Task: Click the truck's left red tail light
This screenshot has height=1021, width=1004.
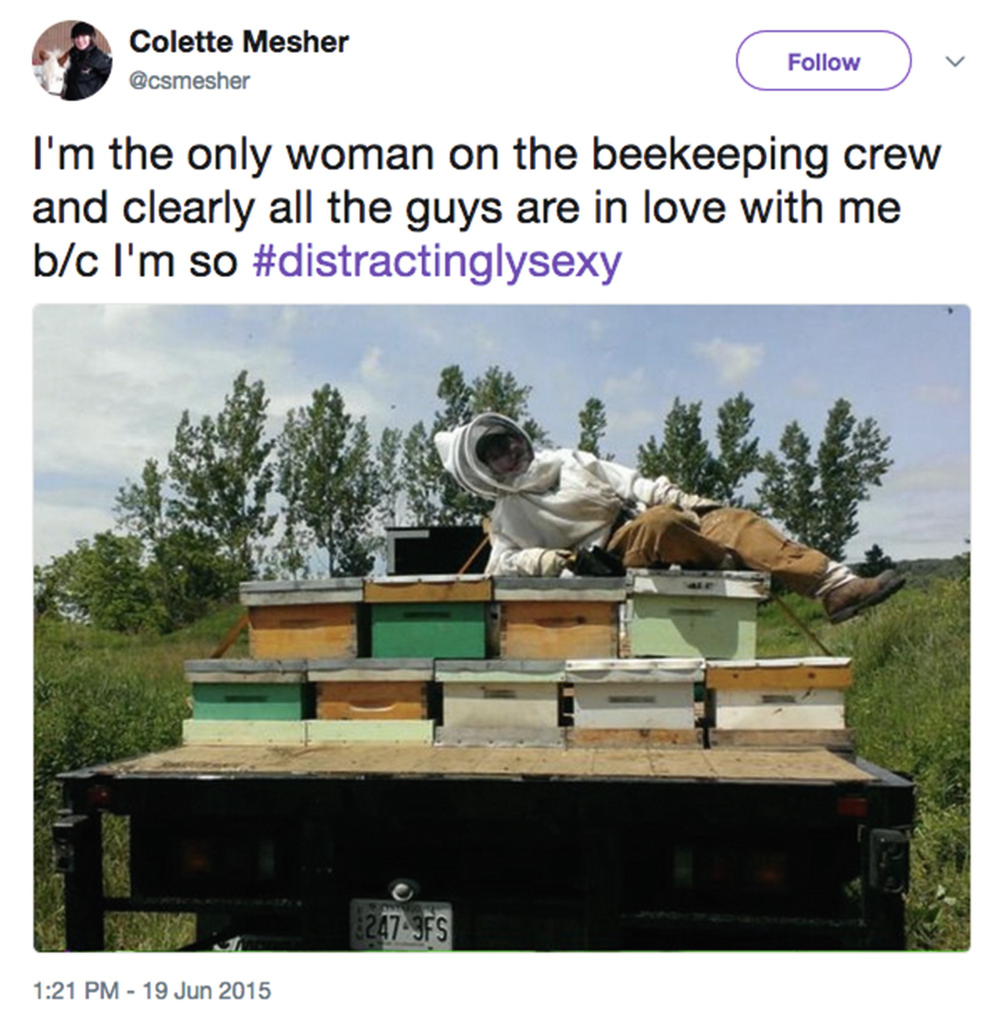Action: [99, 795]
